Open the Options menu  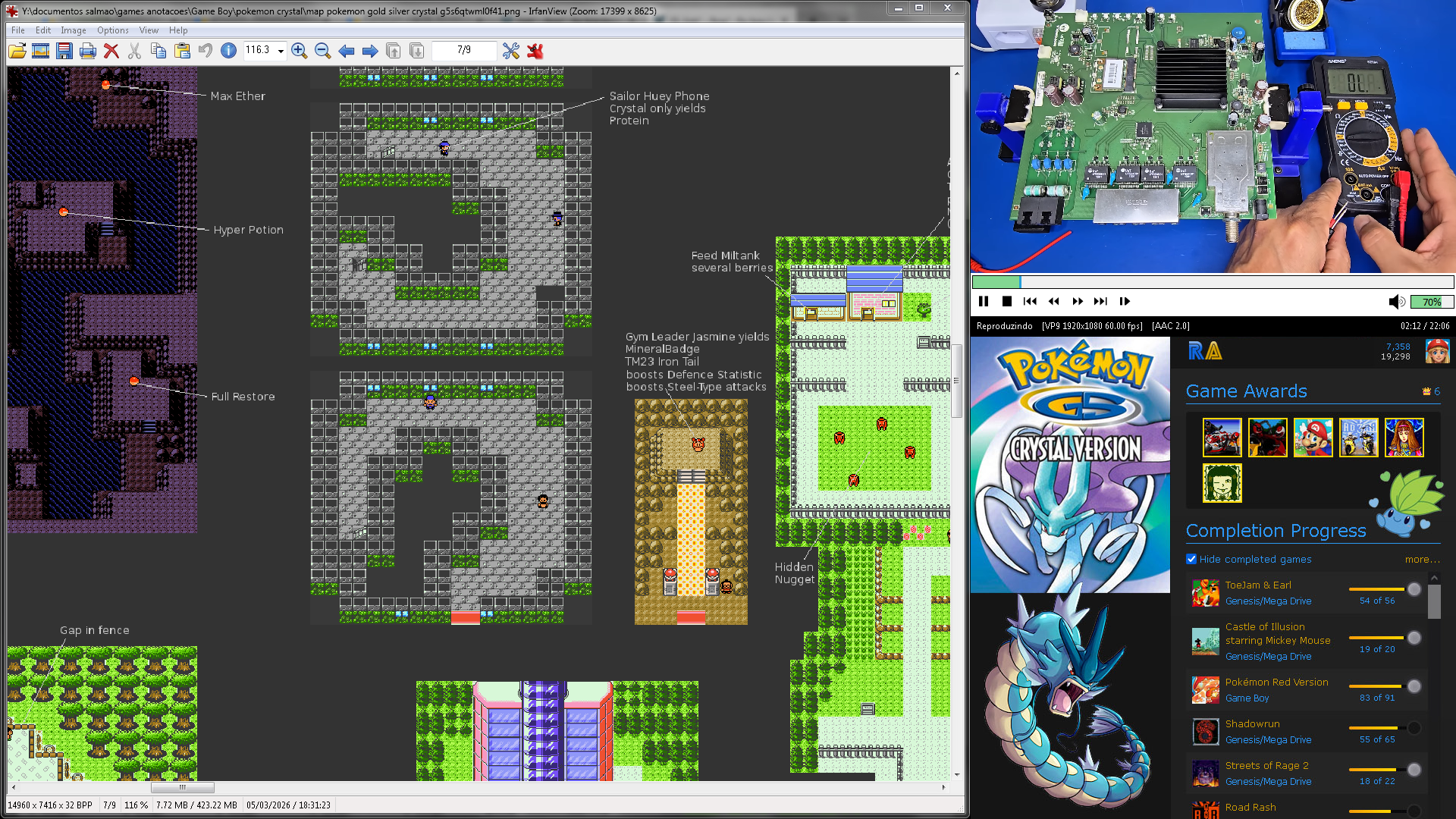[112, 30]
